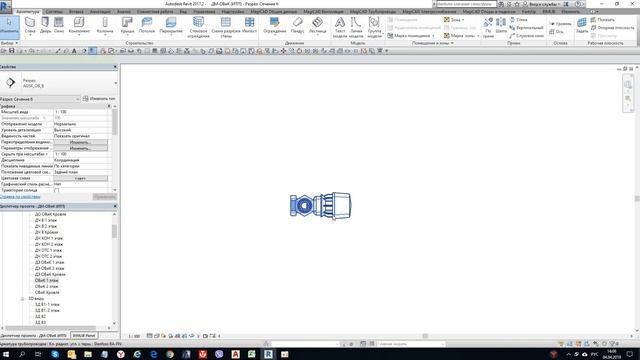Close the Свойства panel

[x=115, y=67]
